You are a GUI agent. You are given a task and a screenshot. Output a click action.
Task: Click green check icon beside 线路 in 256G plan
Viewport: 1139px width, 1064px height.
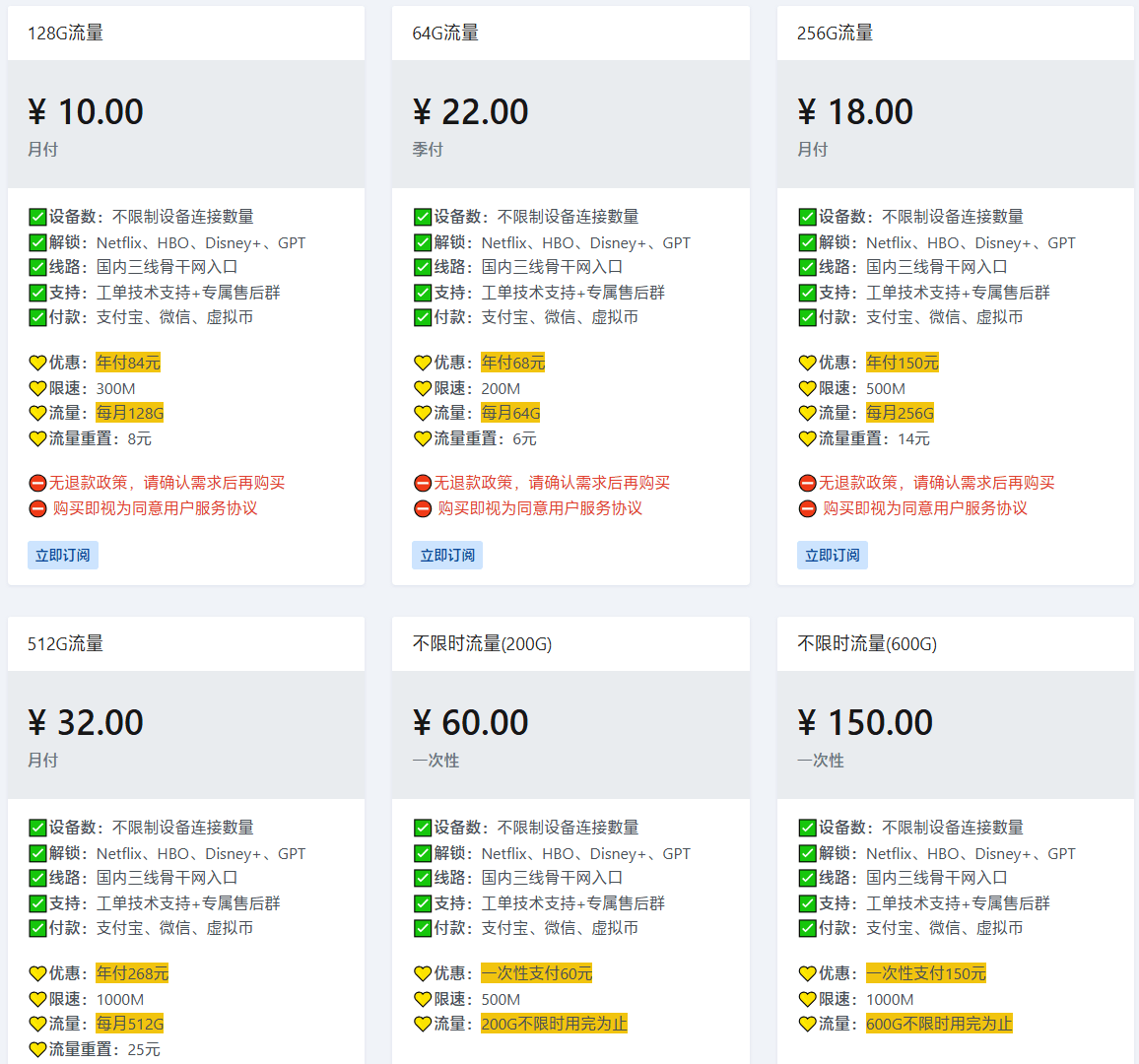[x=807, y=267]
